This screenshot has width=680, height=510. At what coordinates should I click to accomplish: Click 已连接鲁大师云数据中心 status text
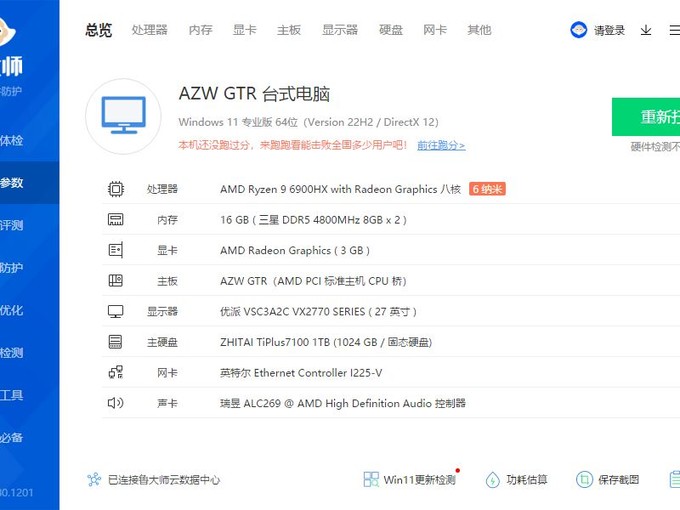click(x=164, y=480)
